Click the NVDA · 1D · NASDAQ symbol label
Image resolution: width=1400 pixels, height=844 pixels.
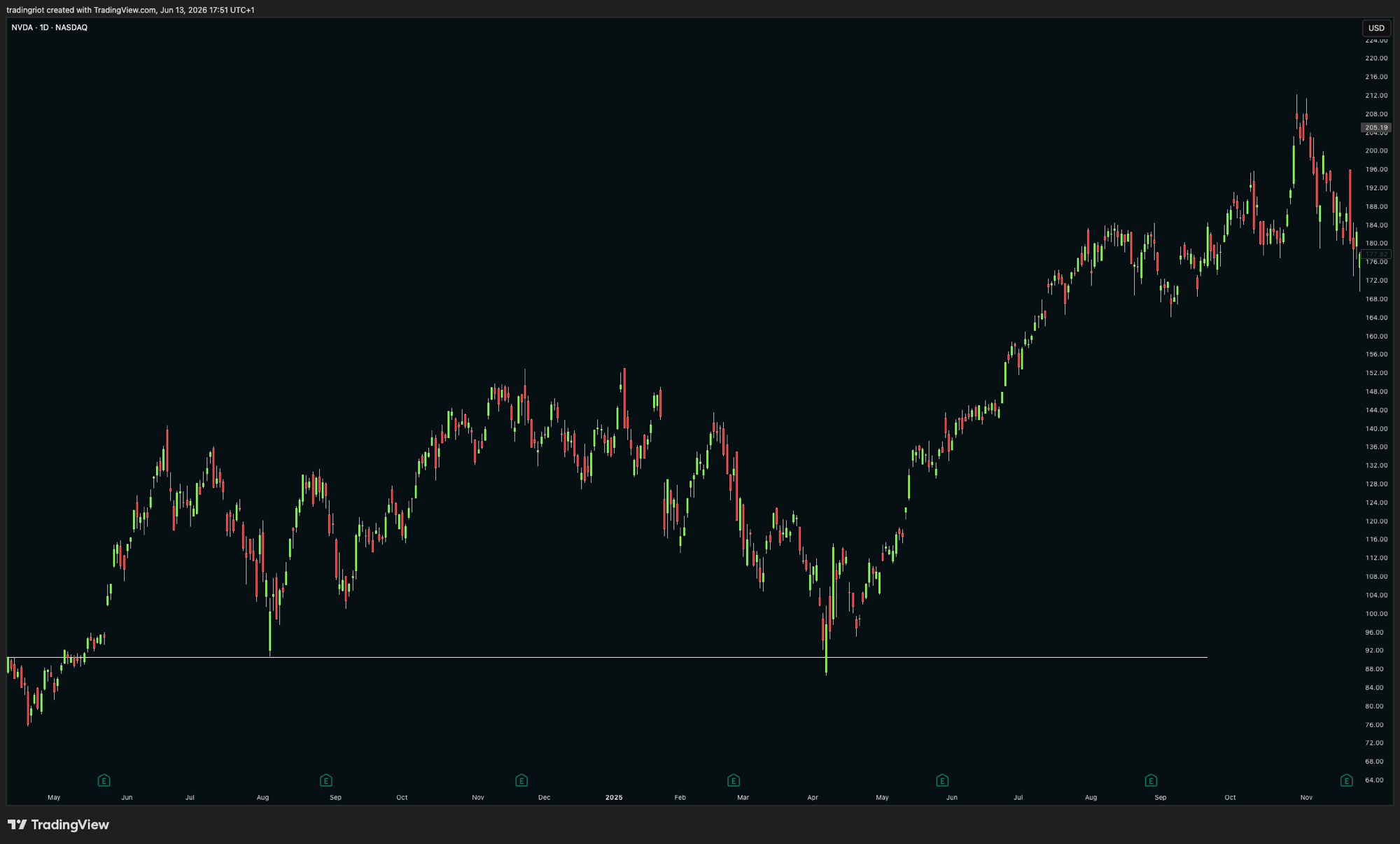click(x=50, y=27)
